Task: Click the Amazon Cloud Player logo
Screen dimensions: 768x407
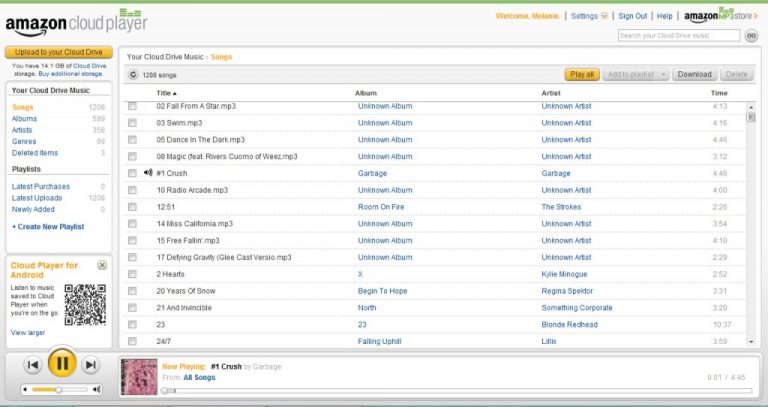Action: pyautogui.click(x=76, y=23)
